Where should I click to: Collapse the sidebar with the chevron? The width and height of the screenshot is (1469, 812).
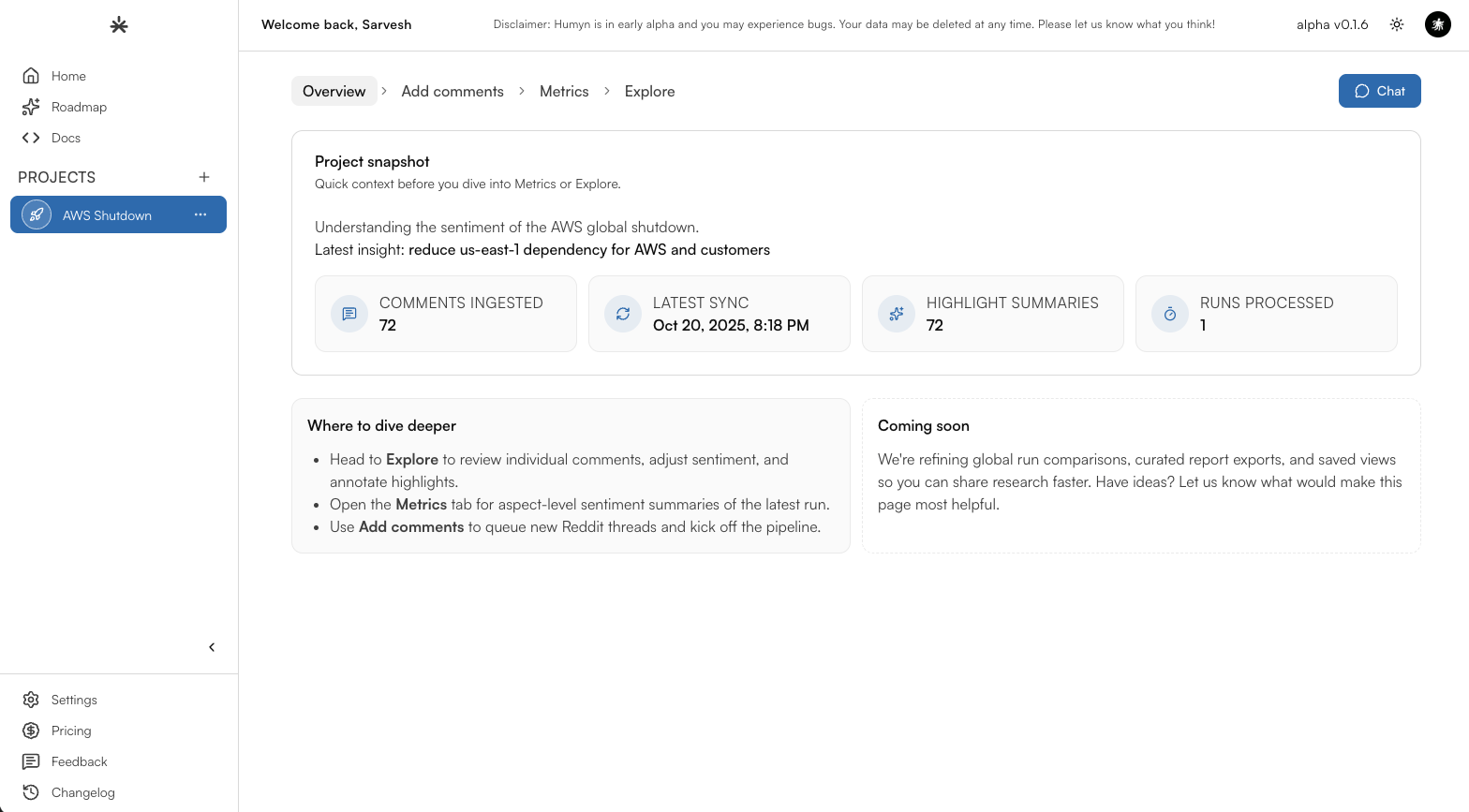[x=212, y=647]
